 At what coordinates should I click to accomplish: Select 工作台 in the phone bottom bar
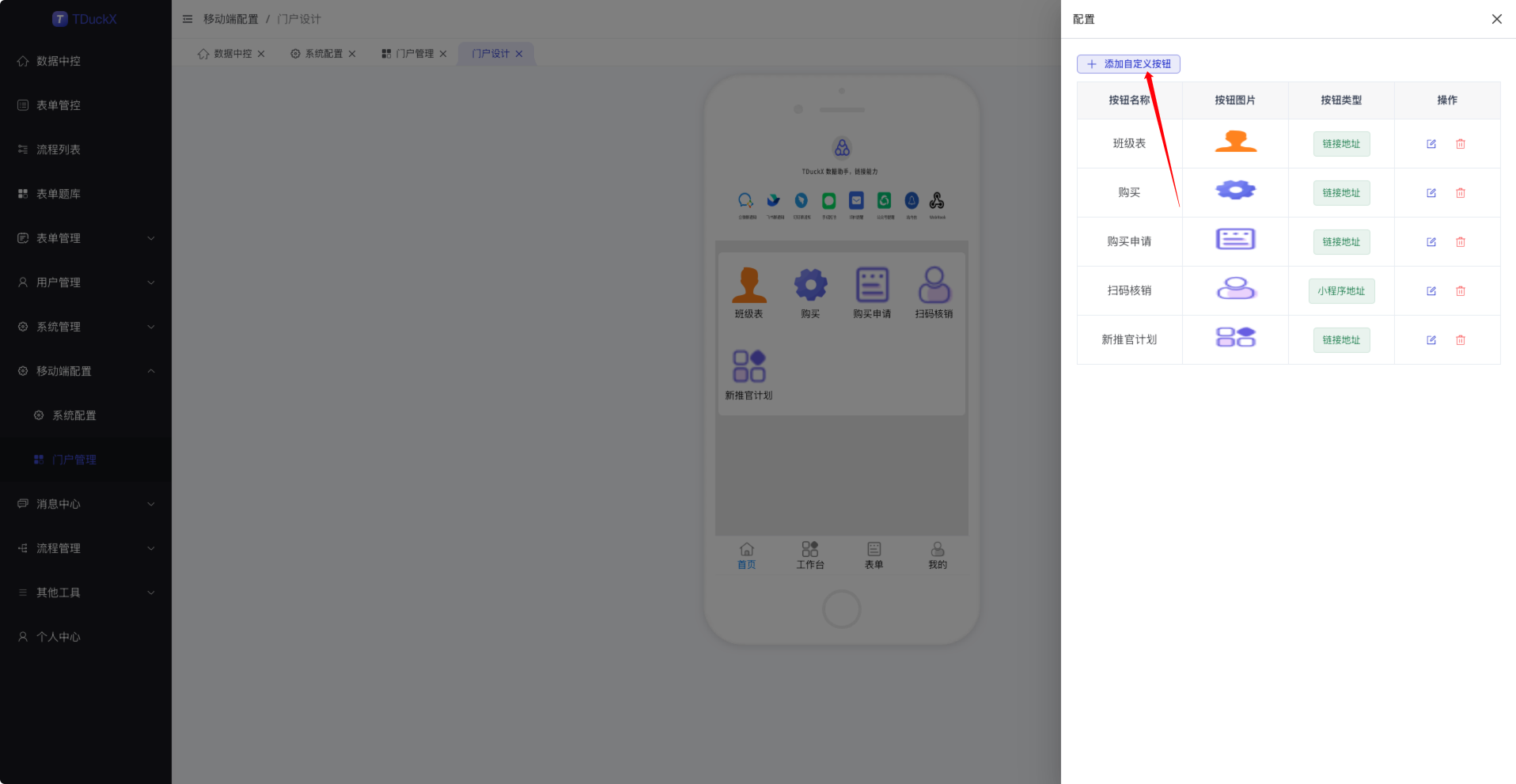[810, 555]
